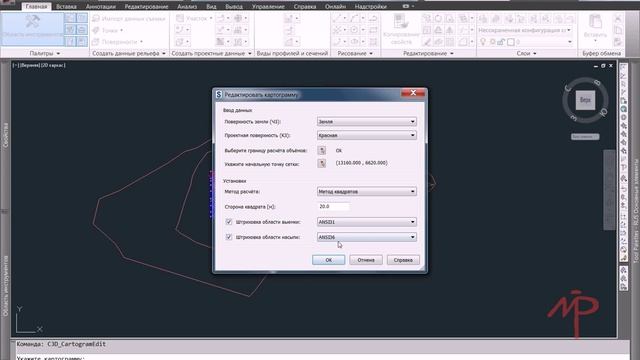
Task: Open the Проектная поверхность dropdown
Action: [367, 135]
